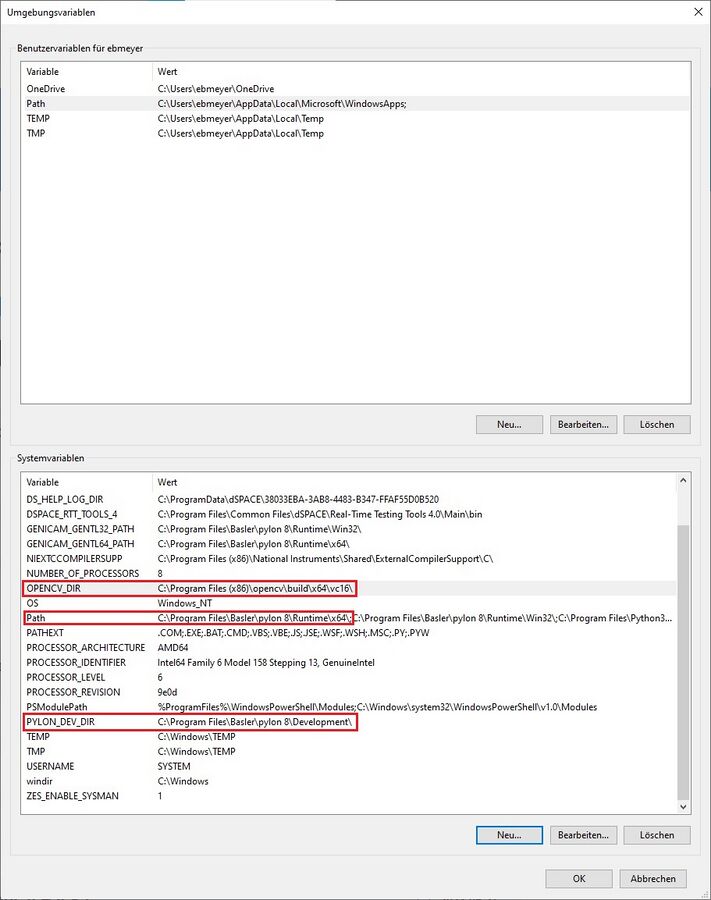
Task: Select Path in the Benutzervariablen list
Action: [36, 104]
